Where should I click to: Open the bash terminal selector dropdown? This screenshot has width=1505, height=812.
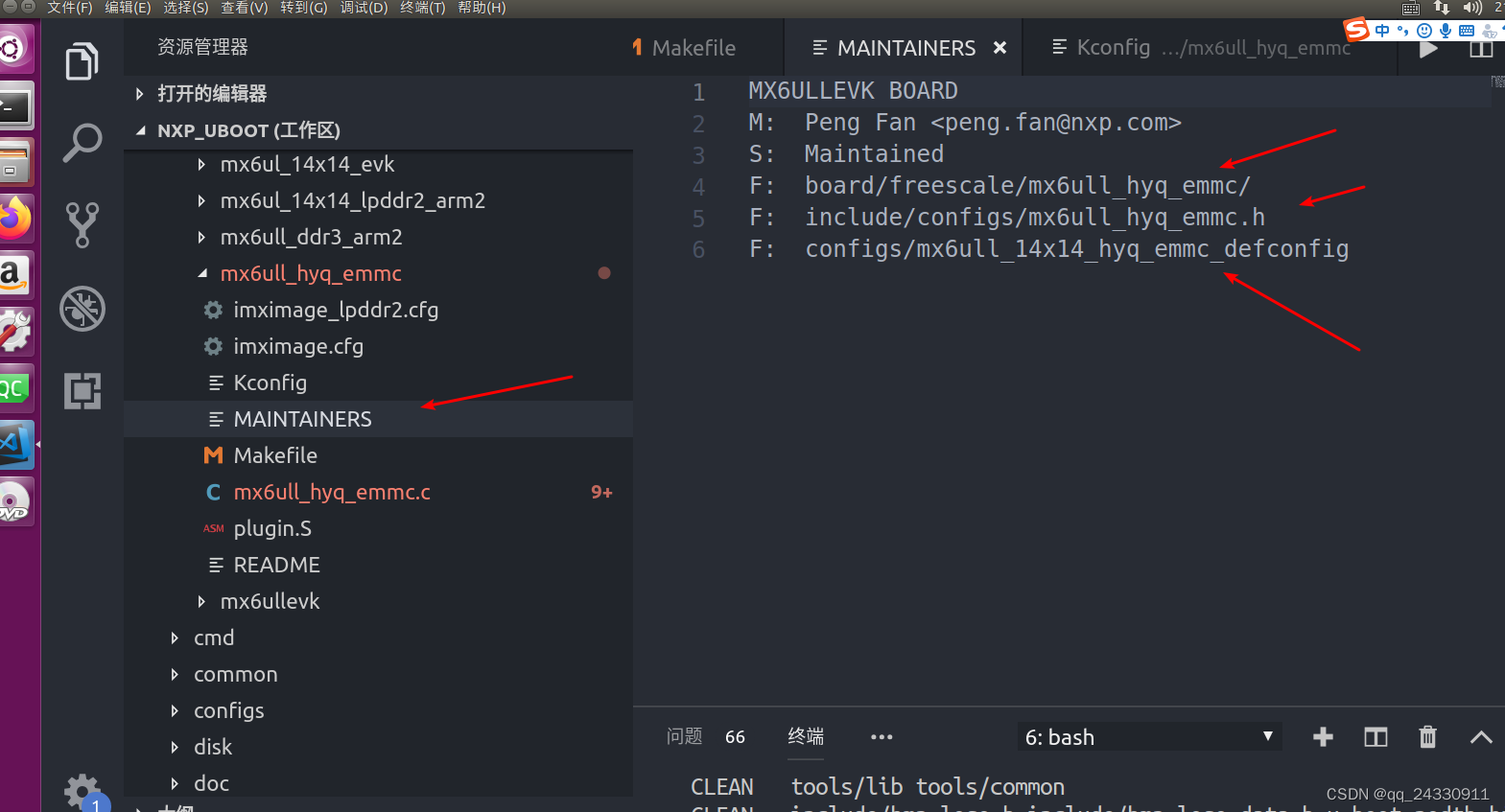pyautogui.click(x=1149, y=736)
